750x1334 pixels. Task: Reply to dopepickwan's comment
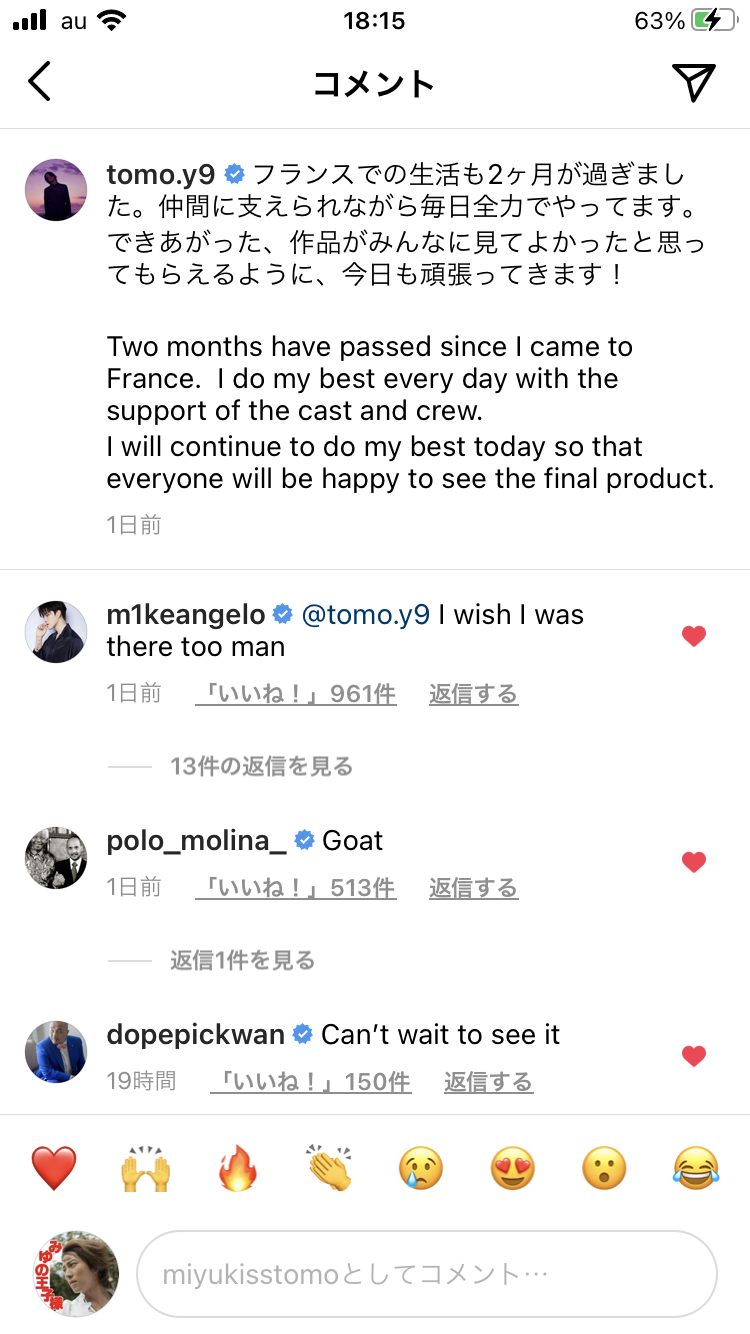tap(488, 1082)
